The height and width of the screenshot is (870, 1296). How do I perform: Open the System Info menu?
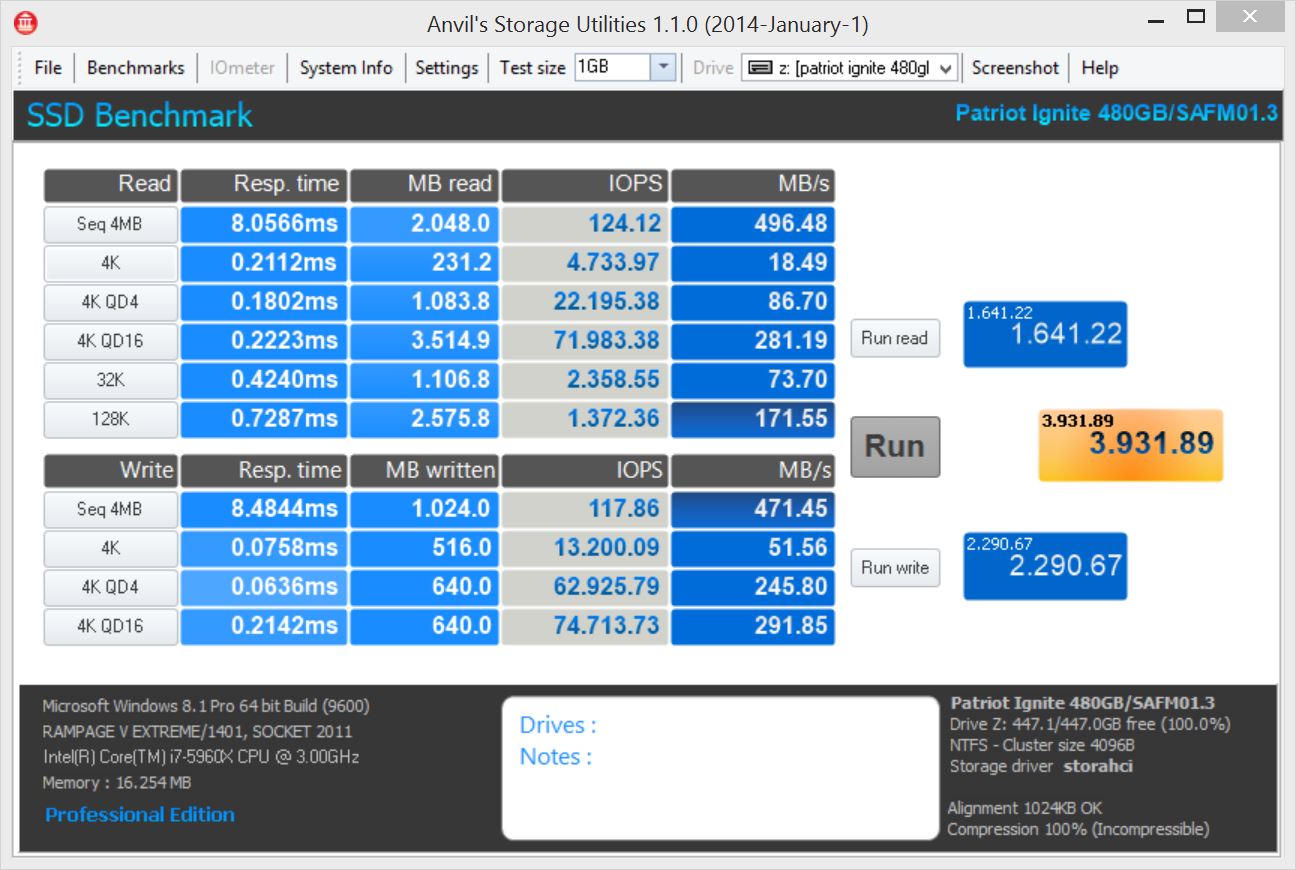pyautogui.click(x=346, y=68)
